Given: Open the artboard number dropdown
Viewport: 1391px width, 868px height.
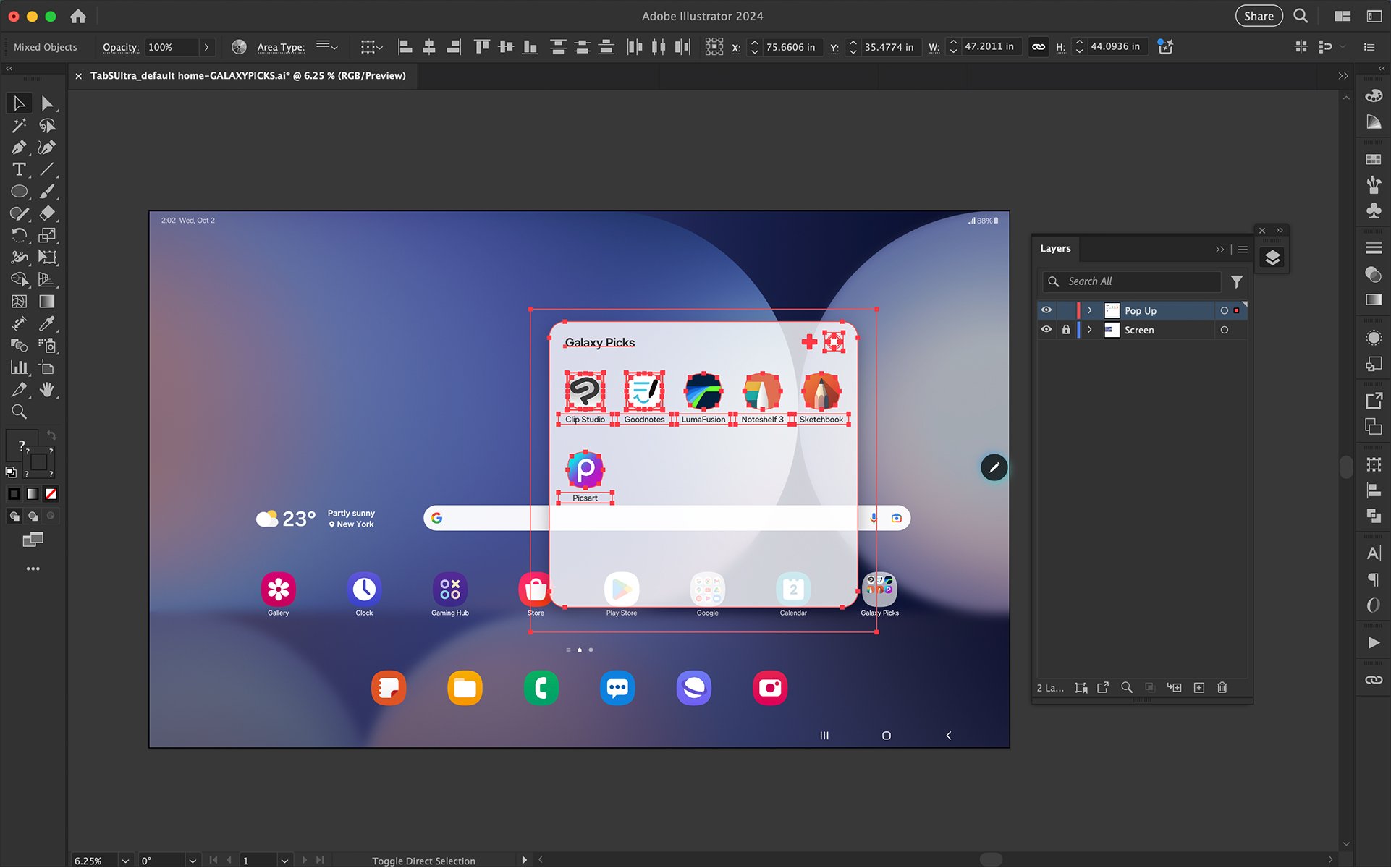Looking at the screenshot, I should tap(284, 861).
